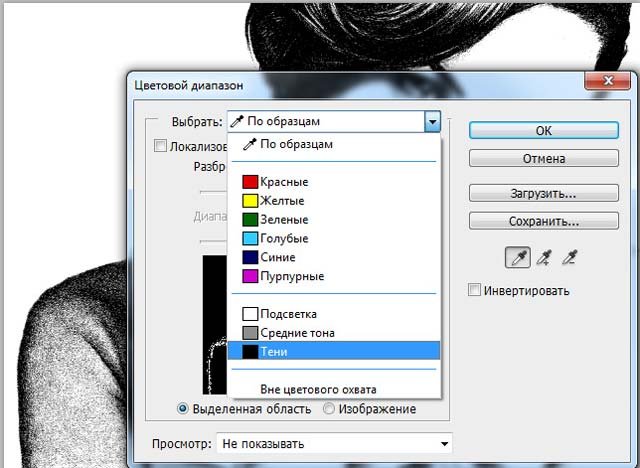Viewport: 640px width, 468px height.
Task: Choose Пурпурные magenta color range
Action: tap(291, 276)
